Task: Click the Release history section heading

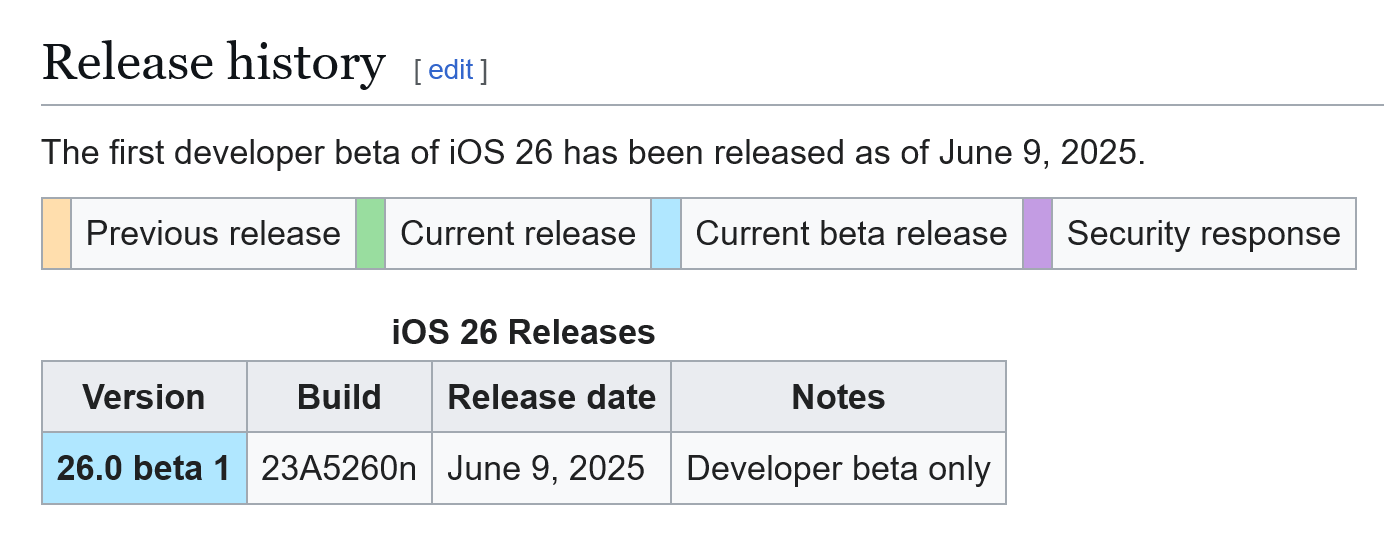Action: pos(213,64)
